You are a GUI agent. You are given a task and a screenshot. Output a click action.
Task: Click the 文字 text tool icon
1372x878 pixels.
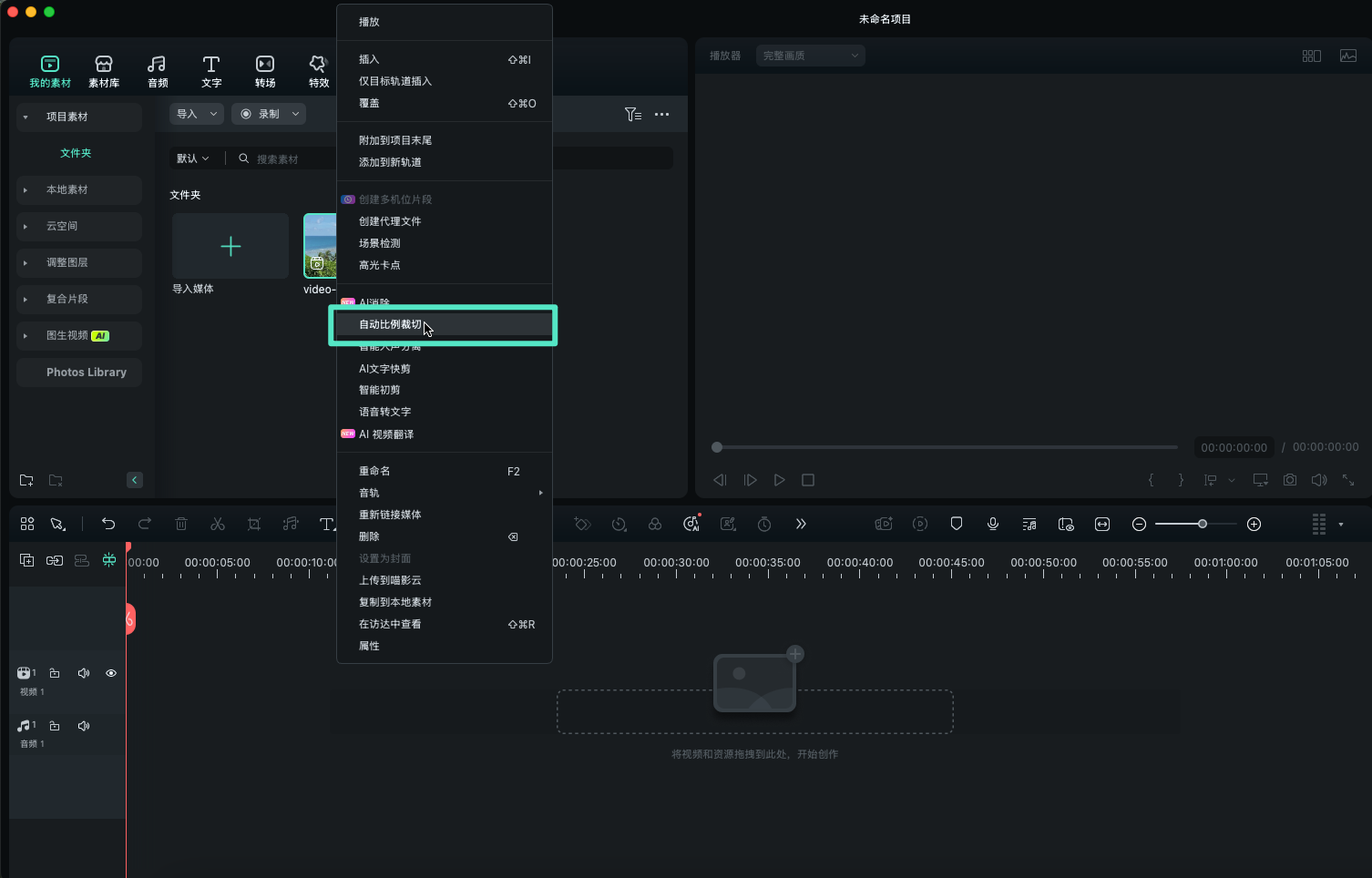[211, 70]
